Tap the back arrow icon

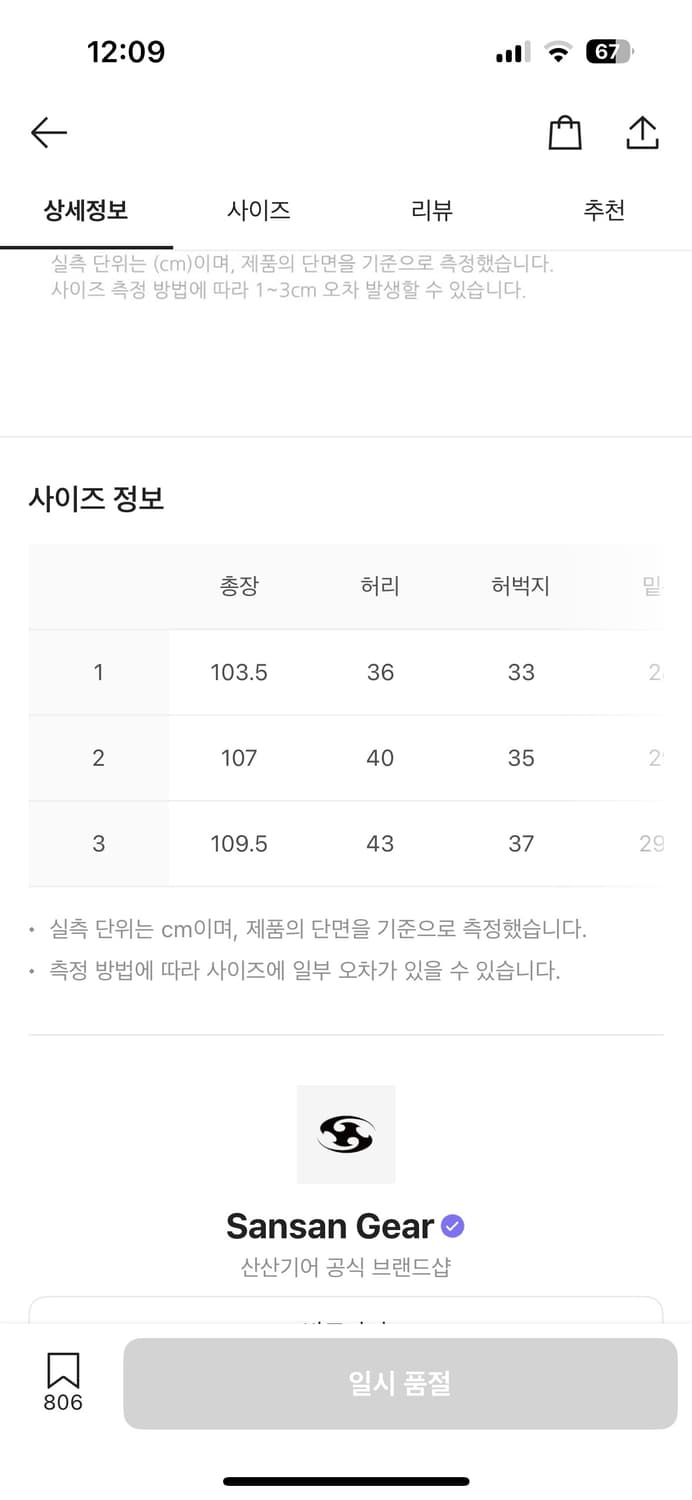[48, 132]
